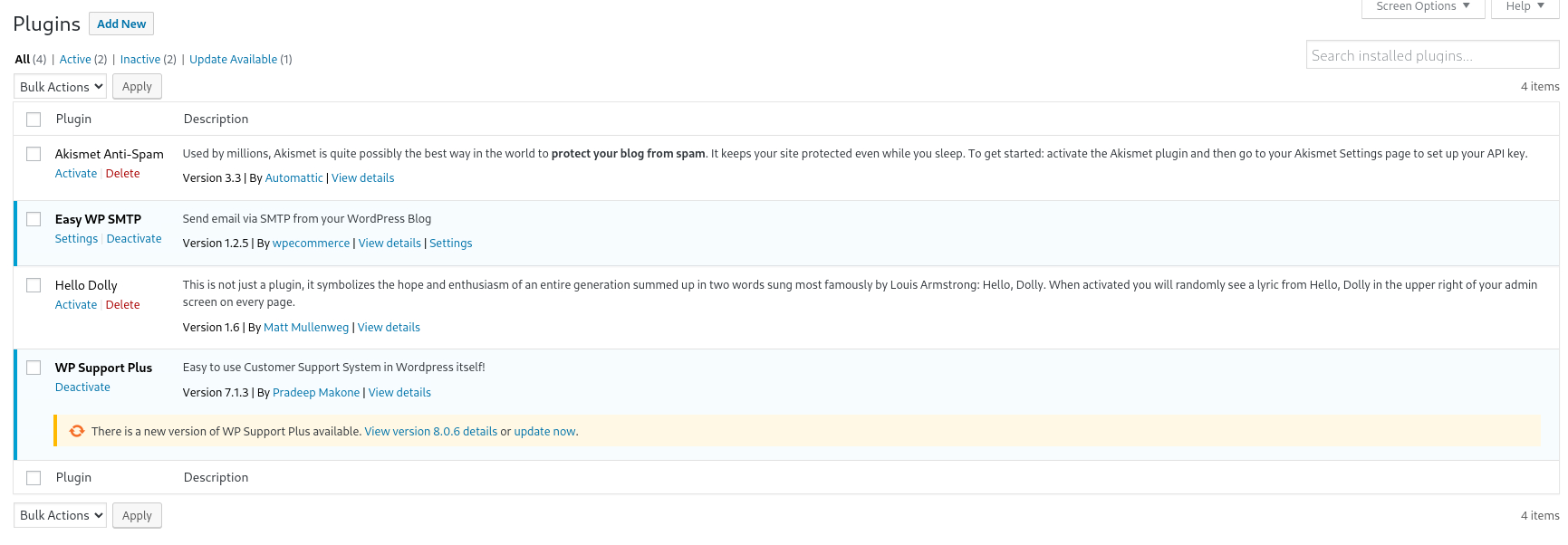This screenshot has height=545, width=1568.
Task: Click the Easy WP SMTP plugin name
Action: pos(98,220)
